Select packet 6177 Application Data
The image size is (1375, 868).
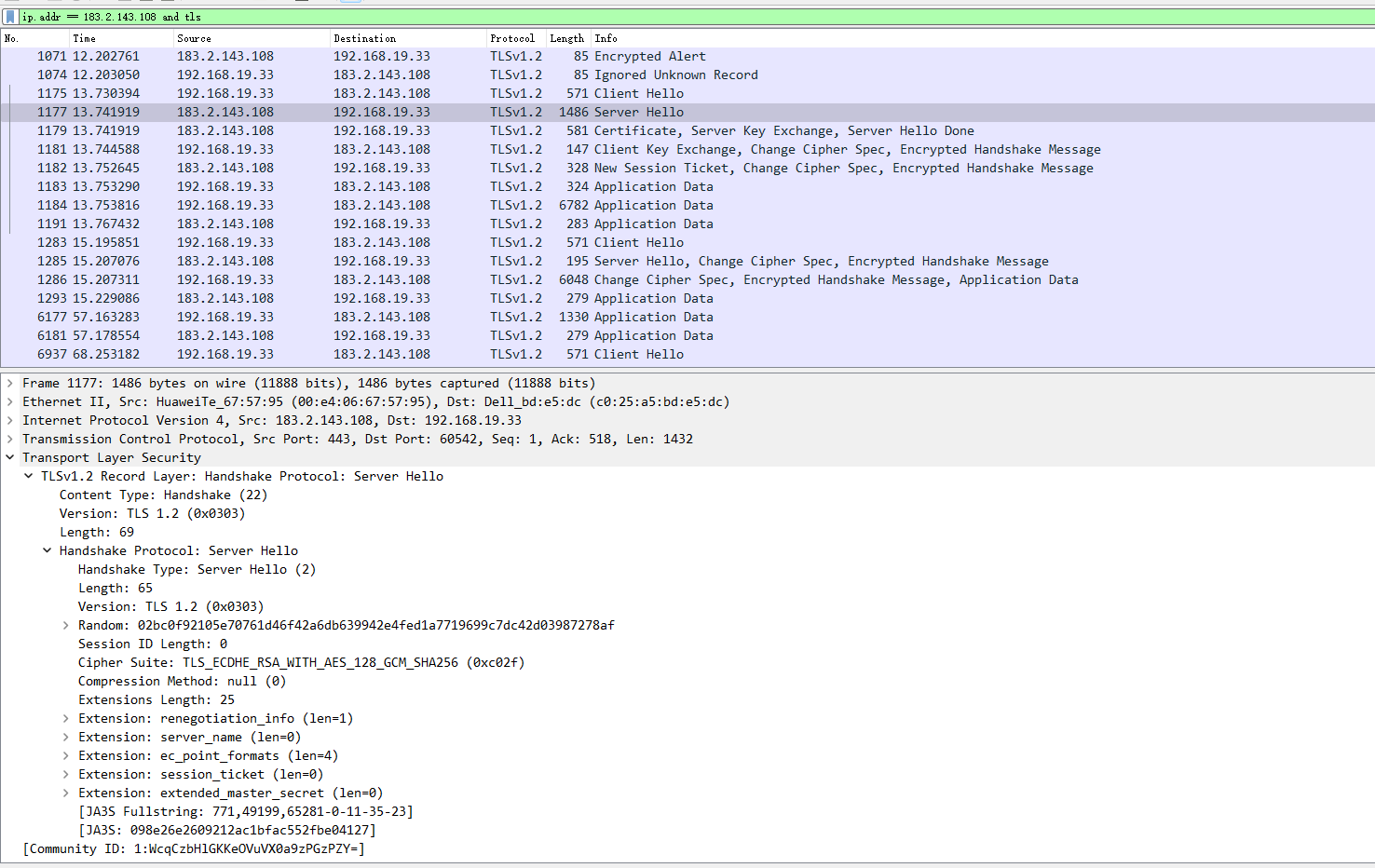tap(687, 317)
